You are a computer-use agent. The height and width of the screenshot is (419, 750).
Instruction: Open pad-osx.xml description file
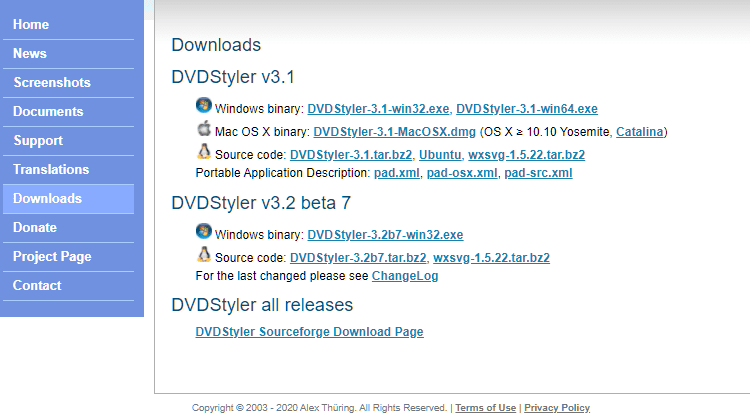[462, 173]
